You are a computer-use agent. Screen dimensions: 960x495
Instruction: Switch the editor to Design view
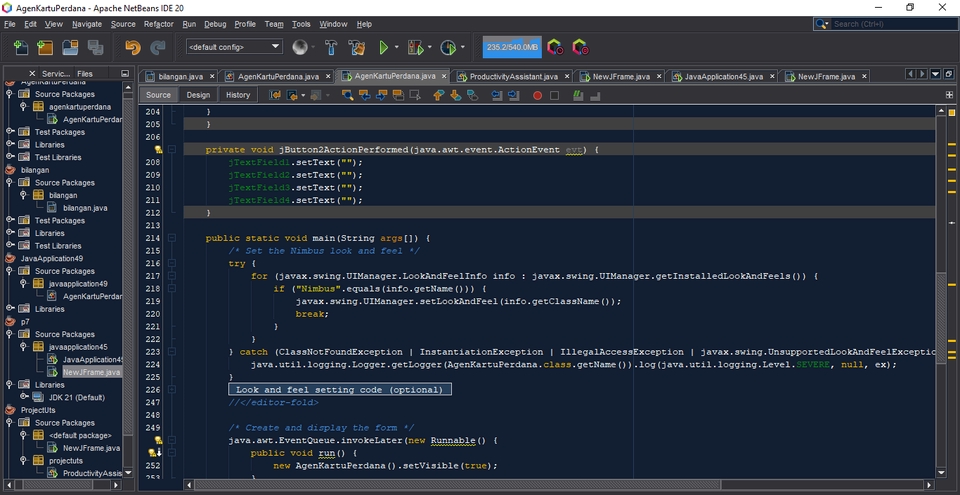tap(198, 95)
